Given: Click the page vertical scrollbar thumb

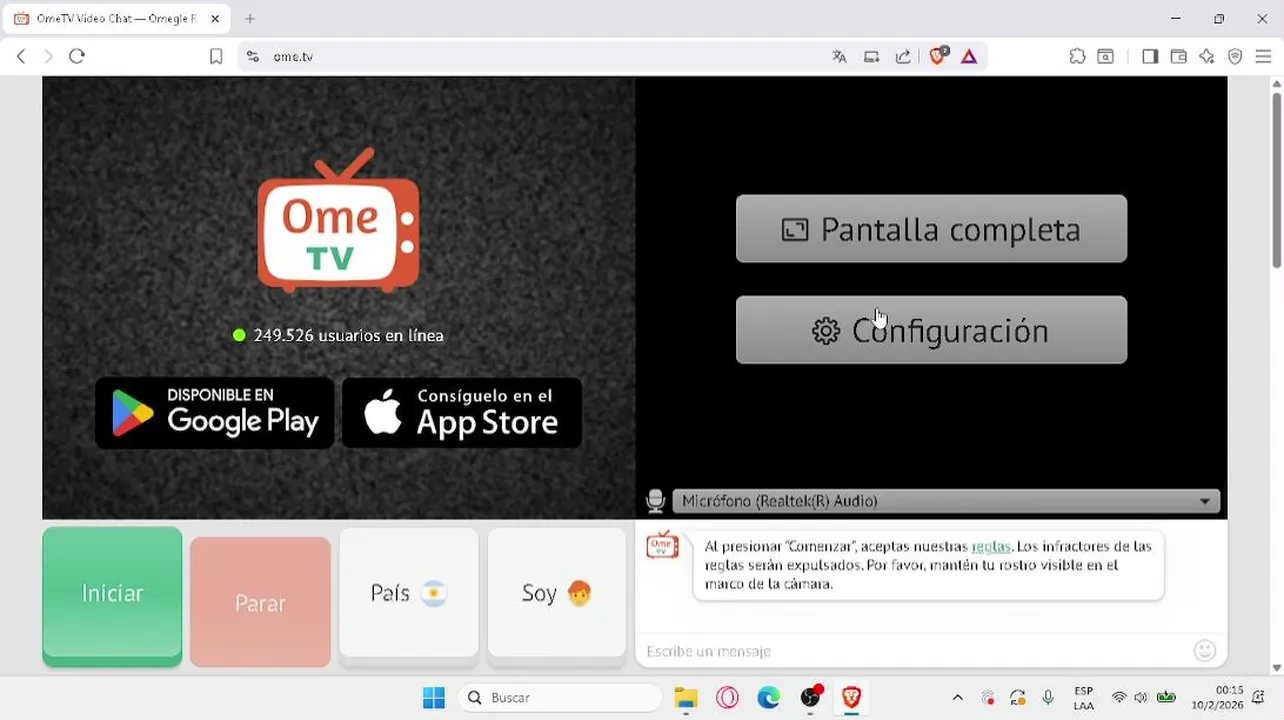Looking at the screenshot, I should click(1276, 180).
